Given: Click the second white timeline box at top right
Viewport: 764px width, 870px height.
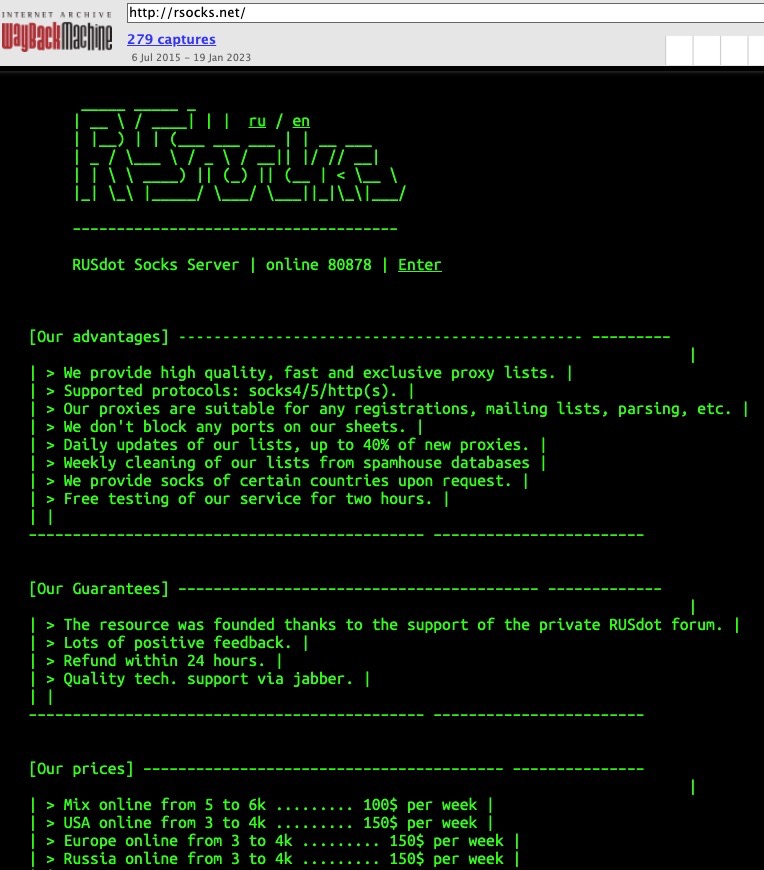Looking at the screenshot, I should (706, 50).
